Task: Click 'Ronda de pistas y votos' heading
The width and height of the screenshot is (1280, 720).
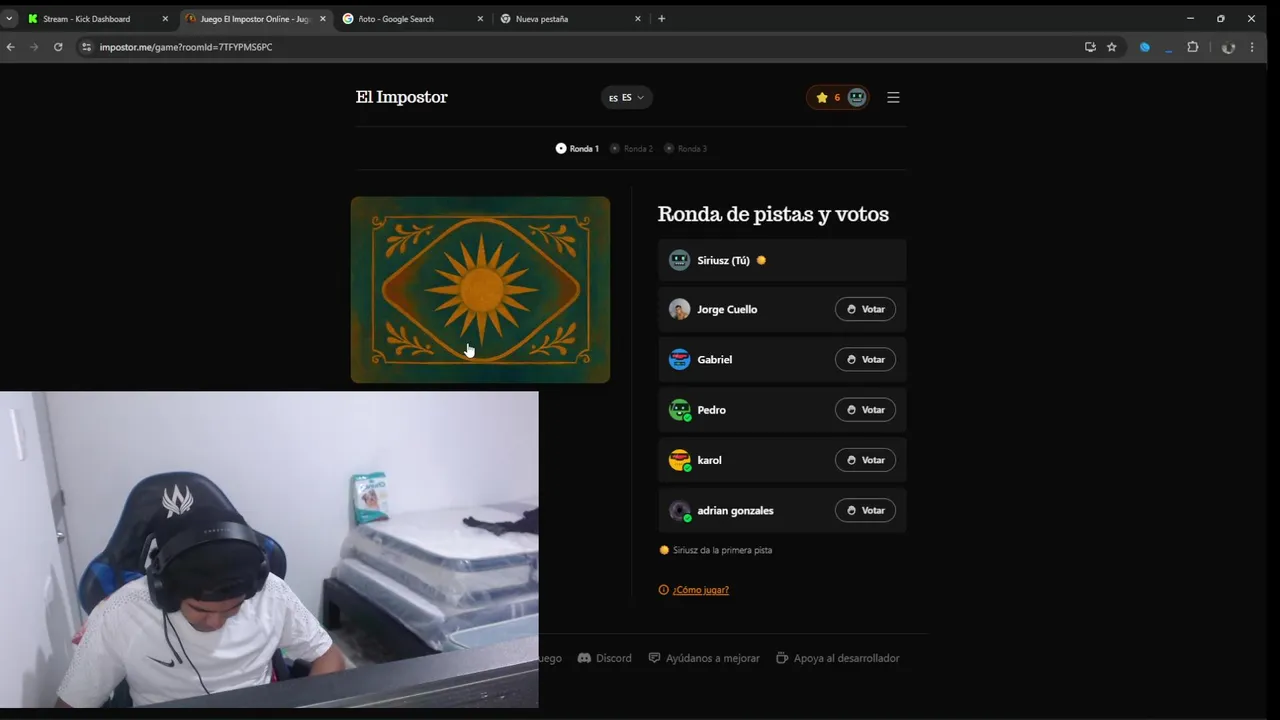Action: [x=773, y=214]
